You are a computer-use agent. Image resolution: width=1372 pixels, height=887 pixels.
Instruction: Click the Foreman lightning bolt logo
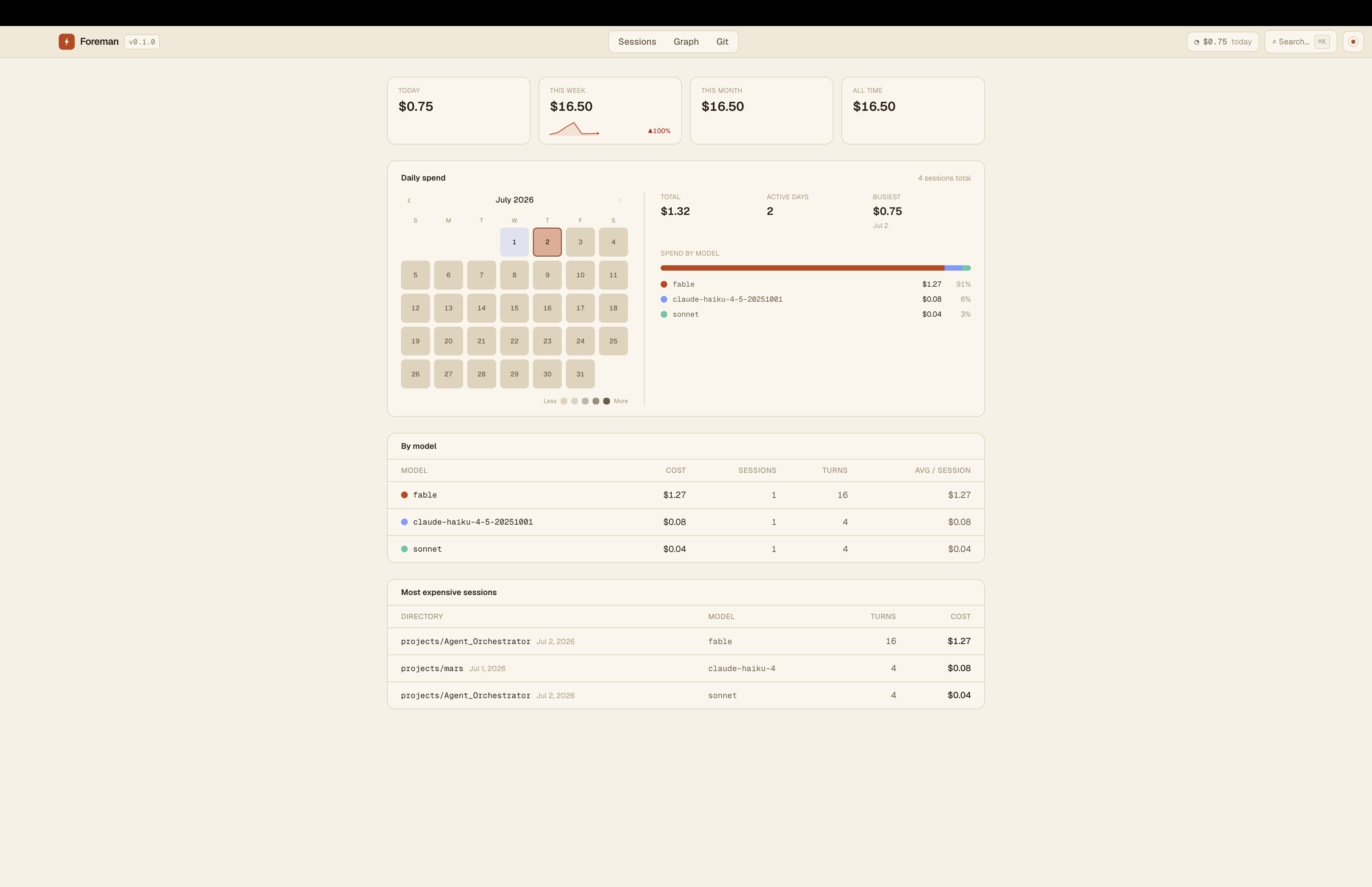(x=66, y=41)
